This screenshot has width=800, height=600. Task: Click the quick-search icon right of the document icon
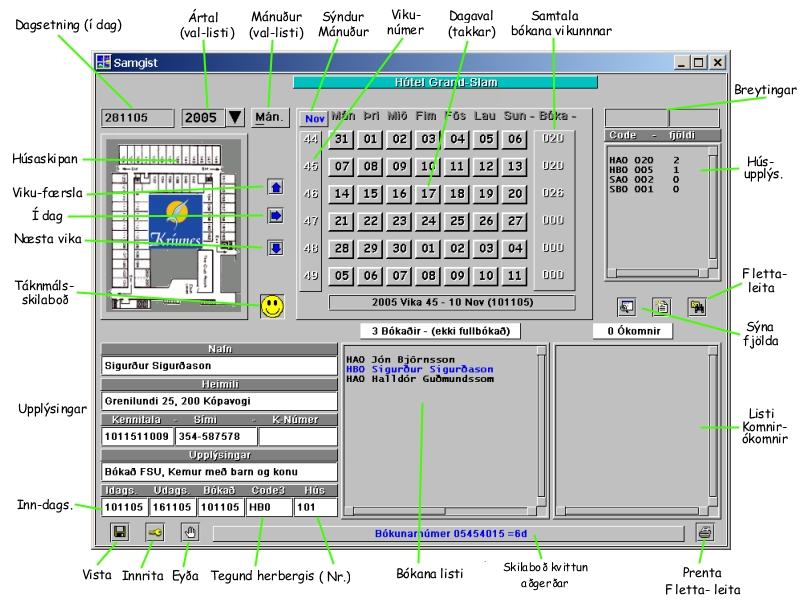(694, 307)
